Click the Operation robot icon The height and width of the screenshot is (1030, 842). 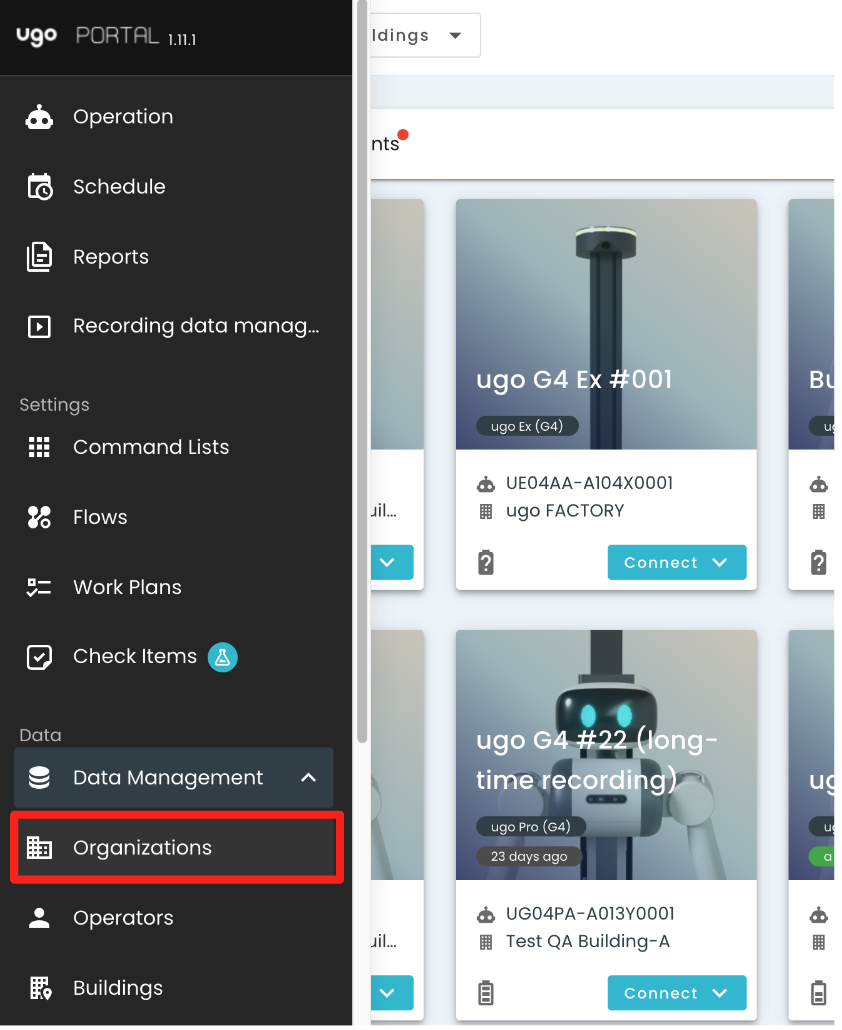(x=39, y=117)
